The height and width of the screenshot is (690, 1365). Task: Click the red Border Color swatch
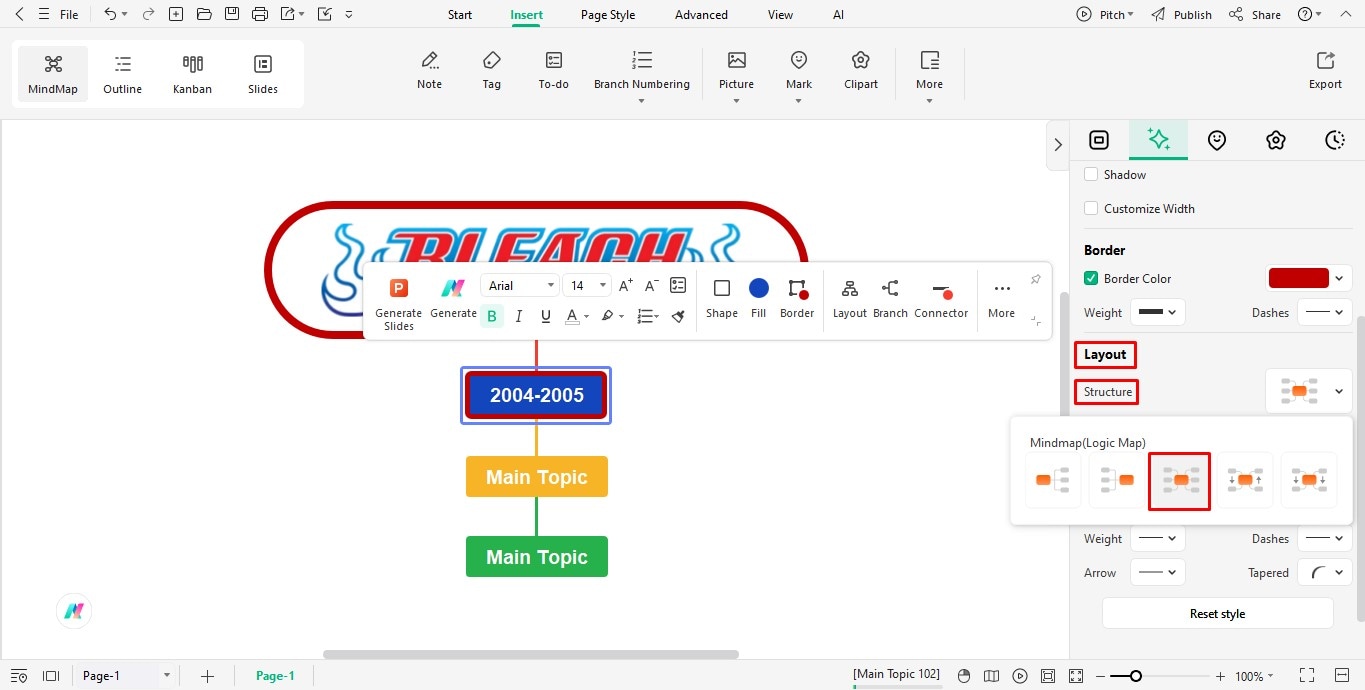click(x=1298, y=278)
